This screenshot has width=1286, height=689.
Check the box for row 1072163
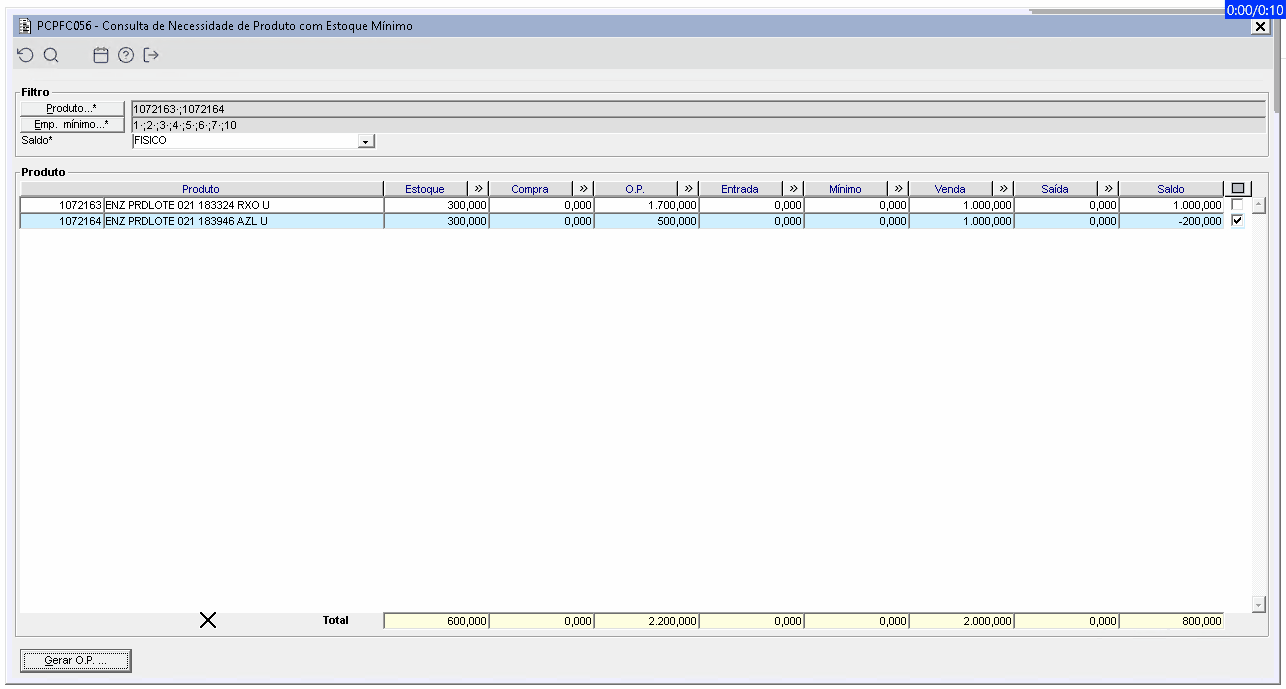1238,205
